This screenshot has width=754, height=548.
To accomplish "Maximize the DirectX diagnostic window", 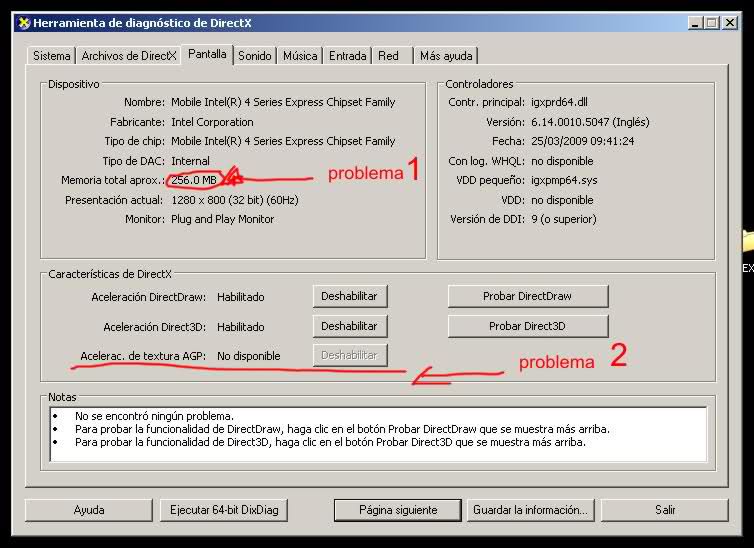I will point(712,23).
